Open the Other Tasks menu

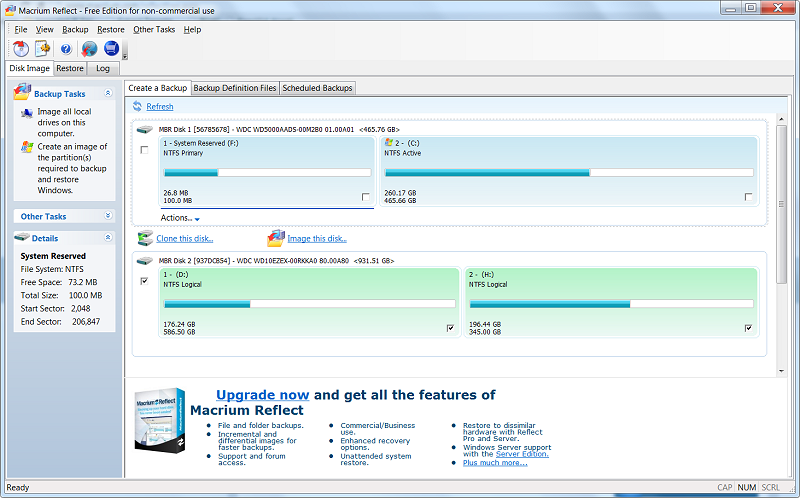click(x=154, y=30)
